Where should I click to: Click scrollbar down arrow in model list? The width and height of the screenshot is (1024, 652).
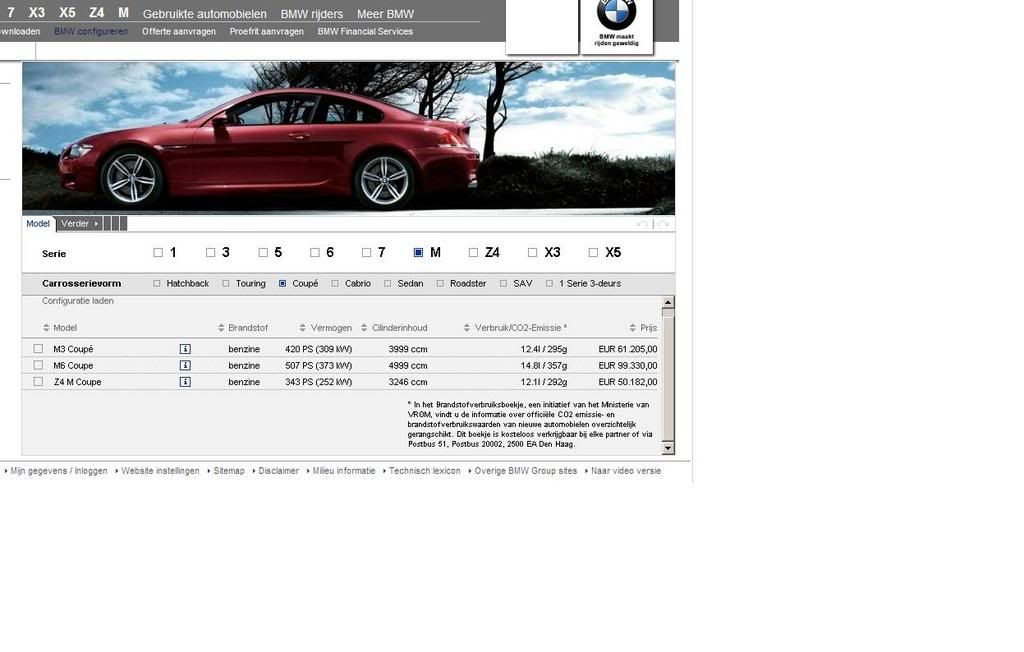(x=667, y=448)
